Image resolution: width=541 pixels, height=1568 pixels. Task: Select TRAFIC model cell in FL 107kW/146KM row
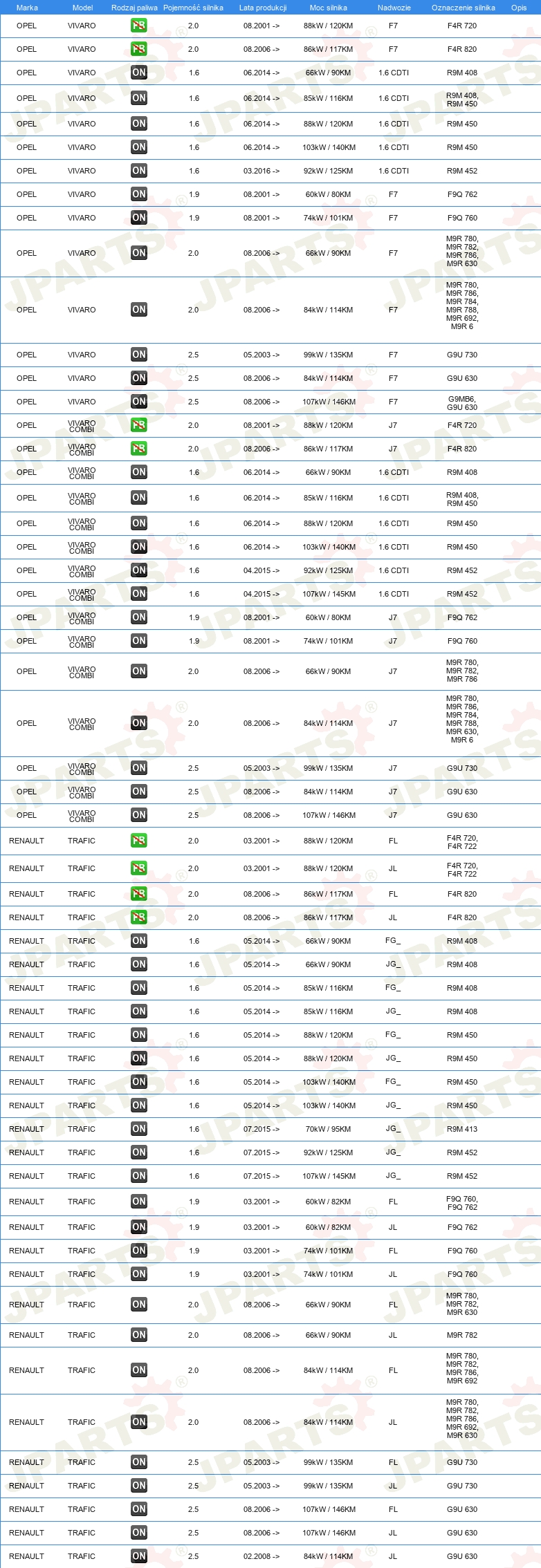tap(82, 1509)
